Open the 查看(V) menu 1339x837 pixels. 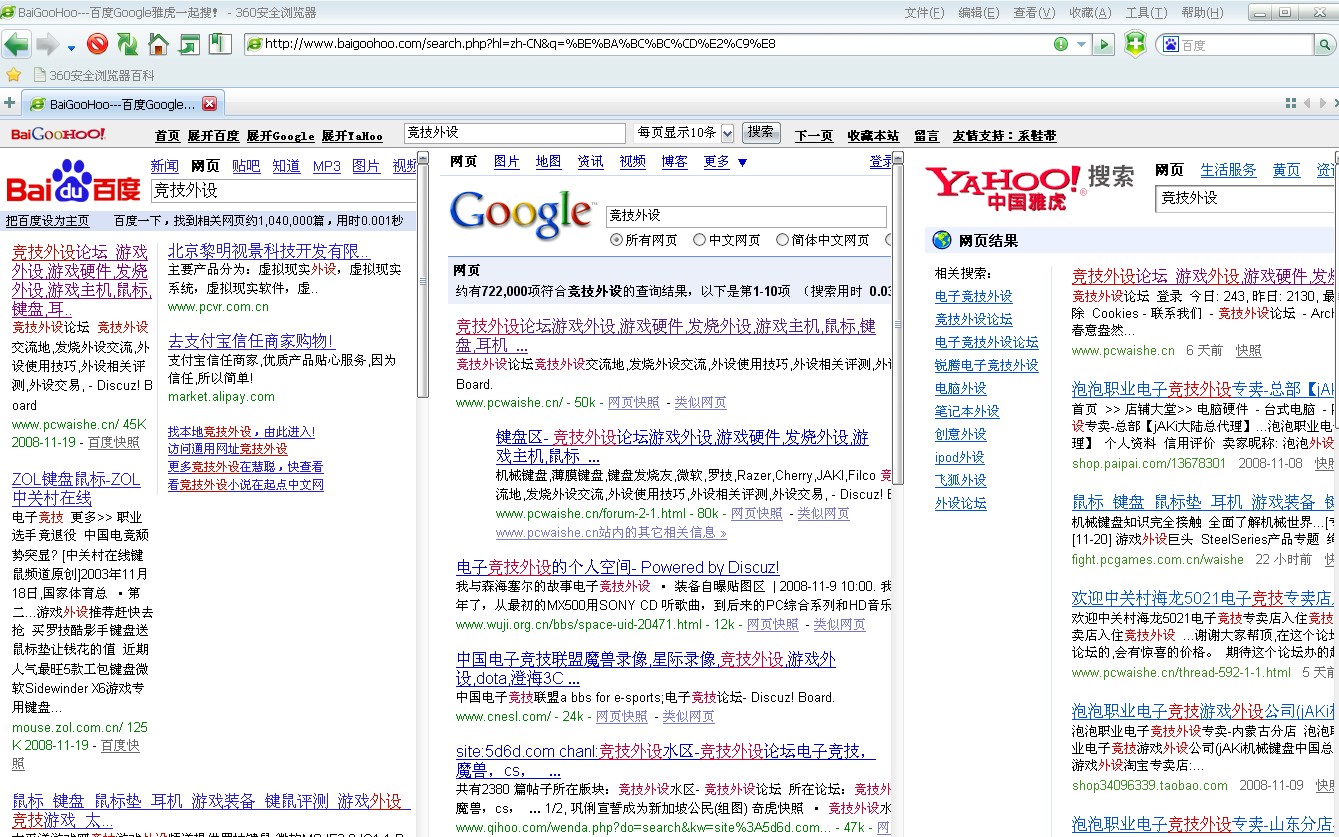pos(1034,12)
